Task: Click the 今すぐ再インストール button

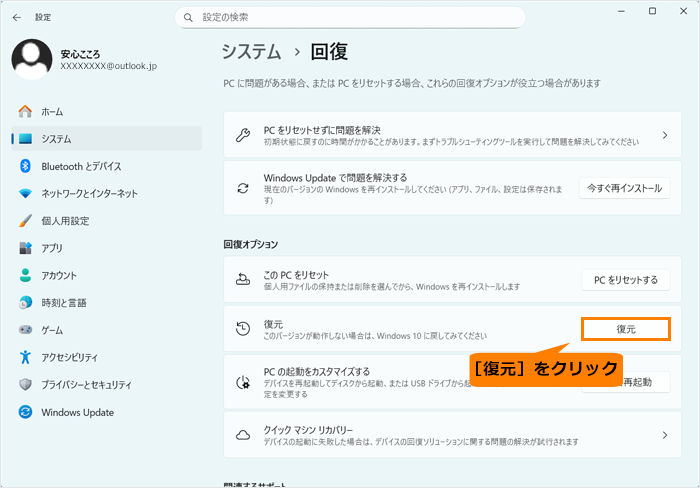Action: (x=624, y=188)
